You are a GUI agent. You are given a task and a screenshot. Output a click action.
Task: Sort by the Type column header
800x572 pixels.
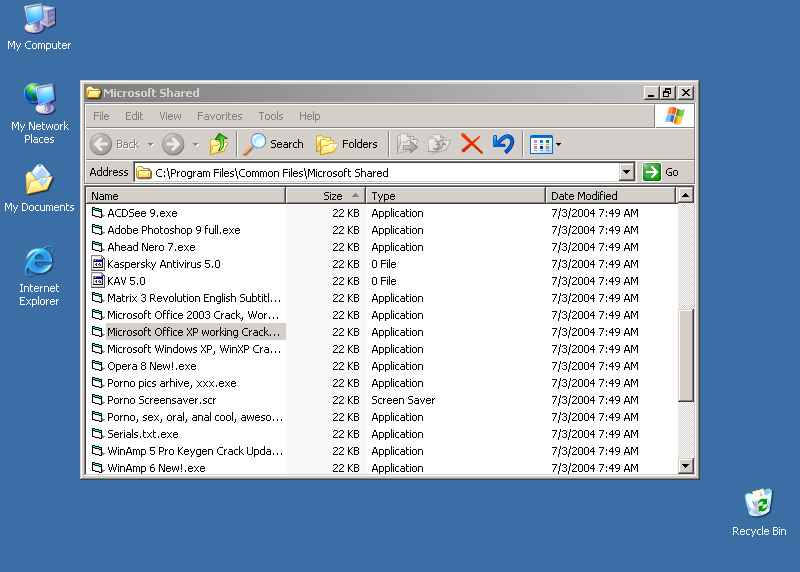click(456, 196)
